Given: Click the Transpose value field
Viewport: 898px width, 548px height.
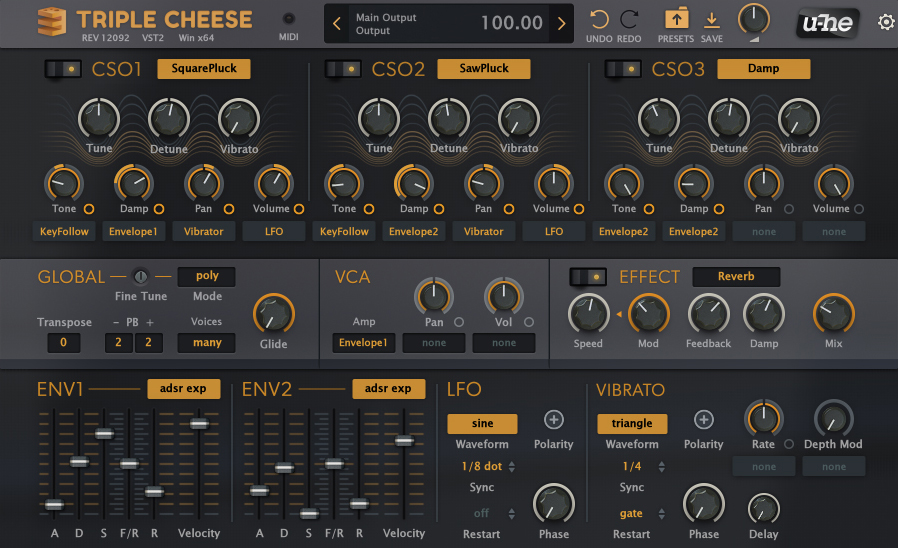Looking at the screenshot, I should (x=64, y=342).
